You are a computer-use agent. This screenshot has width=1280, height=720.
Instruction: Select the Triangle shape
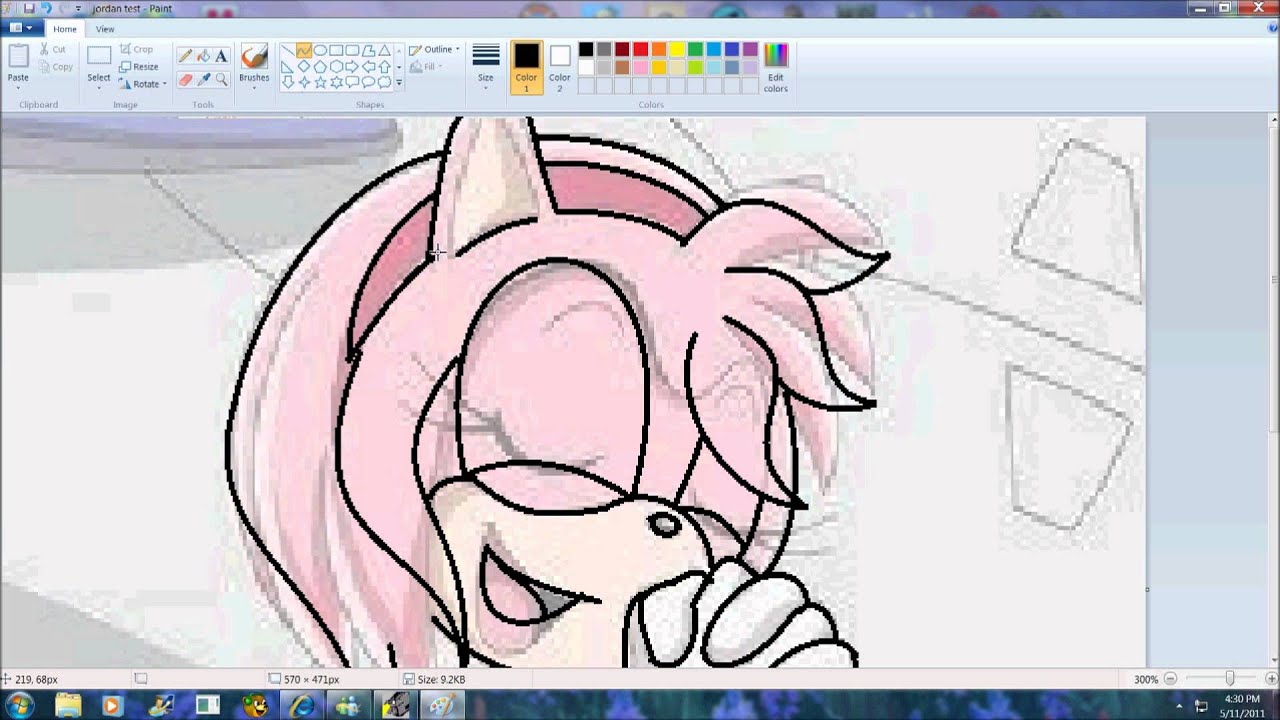click(384, 50)
